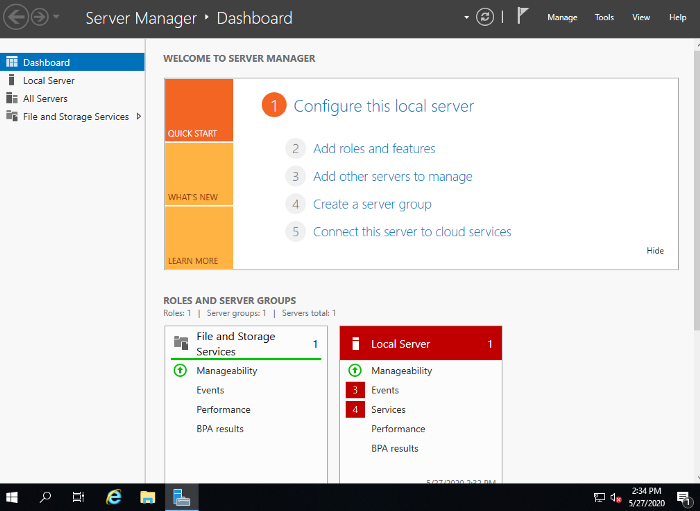
Task: Open Services in Local Server tile
Action: pyautogui.click(x=388, y=410)
